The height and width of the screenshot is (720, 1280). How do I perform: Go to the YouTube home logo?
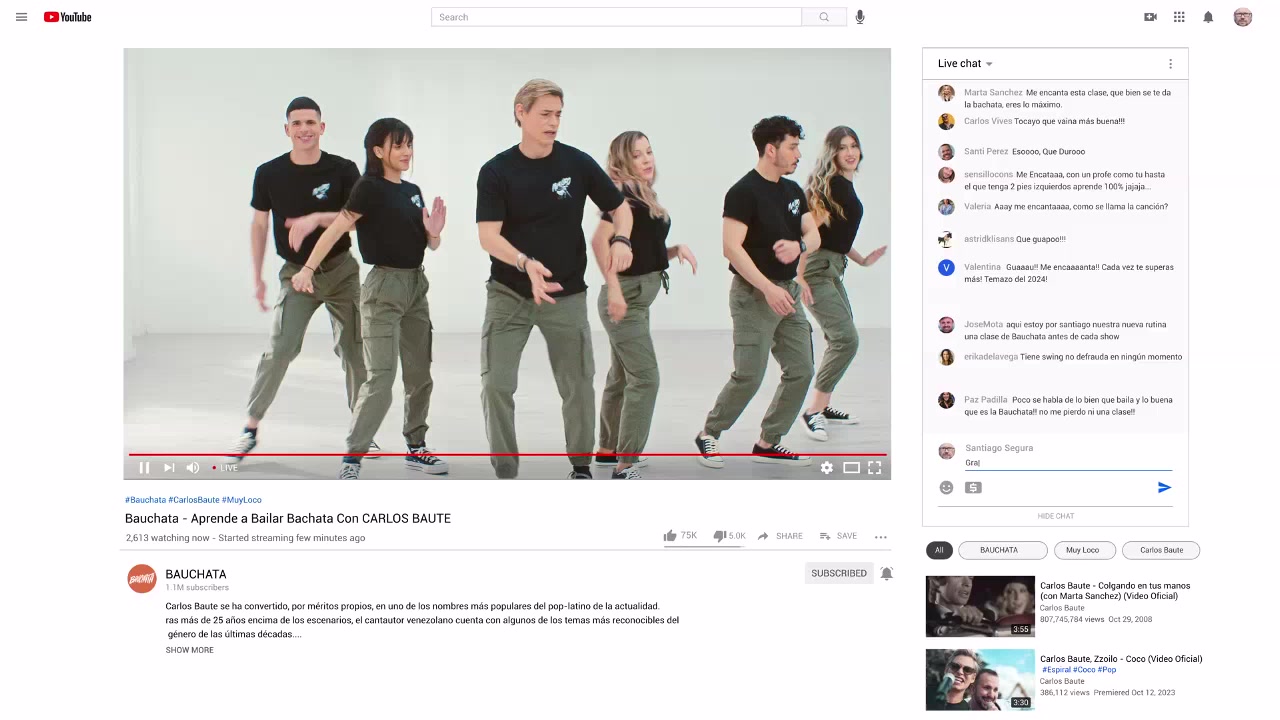click(x=67, y=17)
